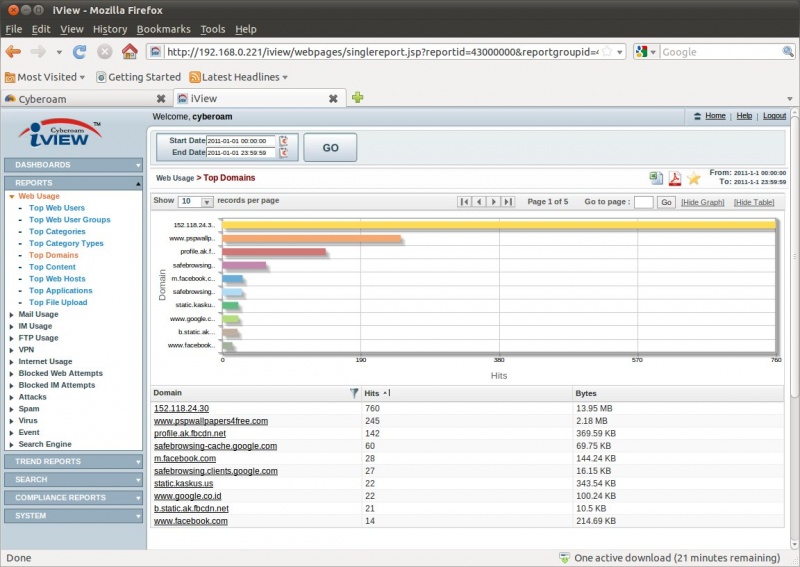The width and height of the screenshot is (800, 567).
Task: Export report as PDF icon
Action: pyautogui.click(x=675, y=178)
